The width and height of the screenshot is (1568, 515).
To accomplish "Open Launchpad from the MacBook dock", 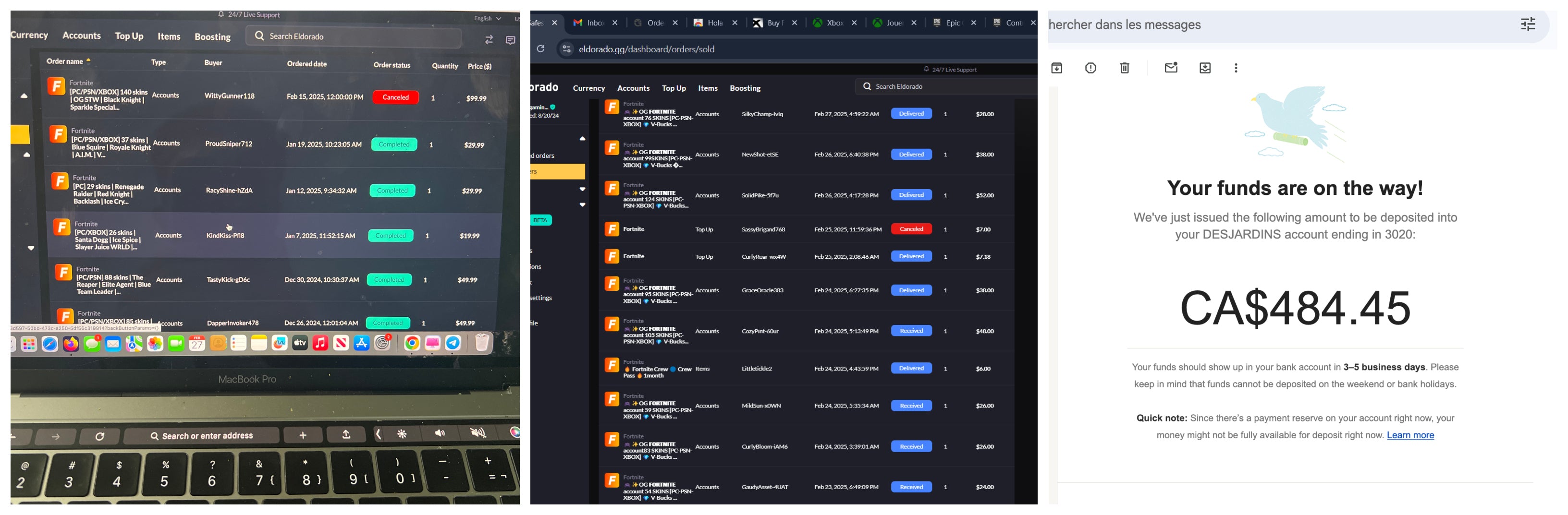I will click(29, 344).
